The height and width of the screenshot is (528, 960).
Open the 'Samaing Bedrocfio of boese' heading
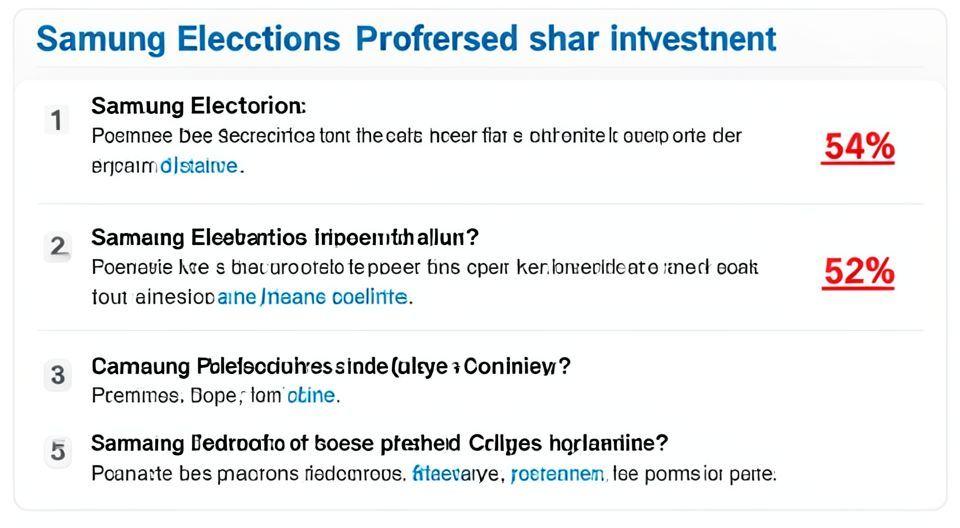(379, 442)
